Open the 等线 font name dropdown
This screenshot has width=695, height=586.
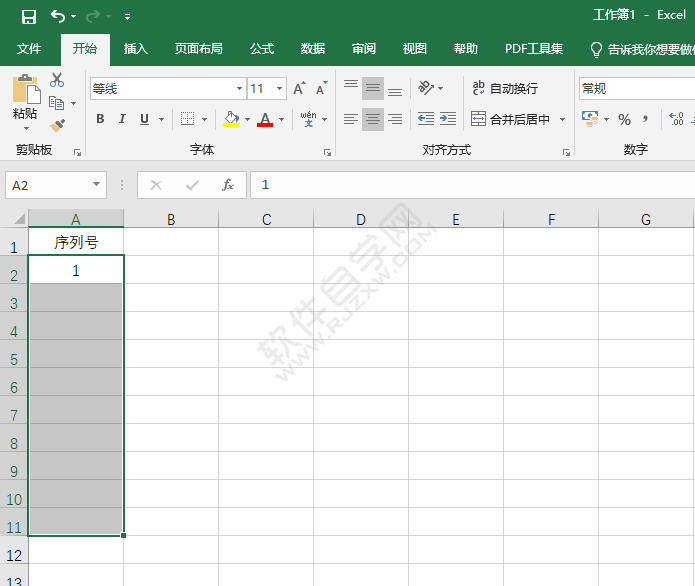[239, 89]
